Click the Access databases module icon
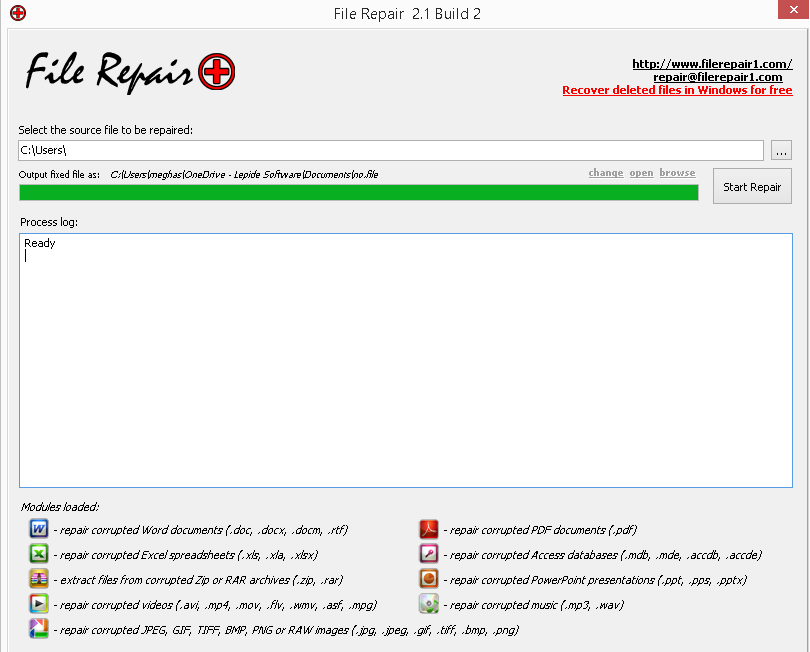The height and width of the screenshot is (652, 810). 429,554
